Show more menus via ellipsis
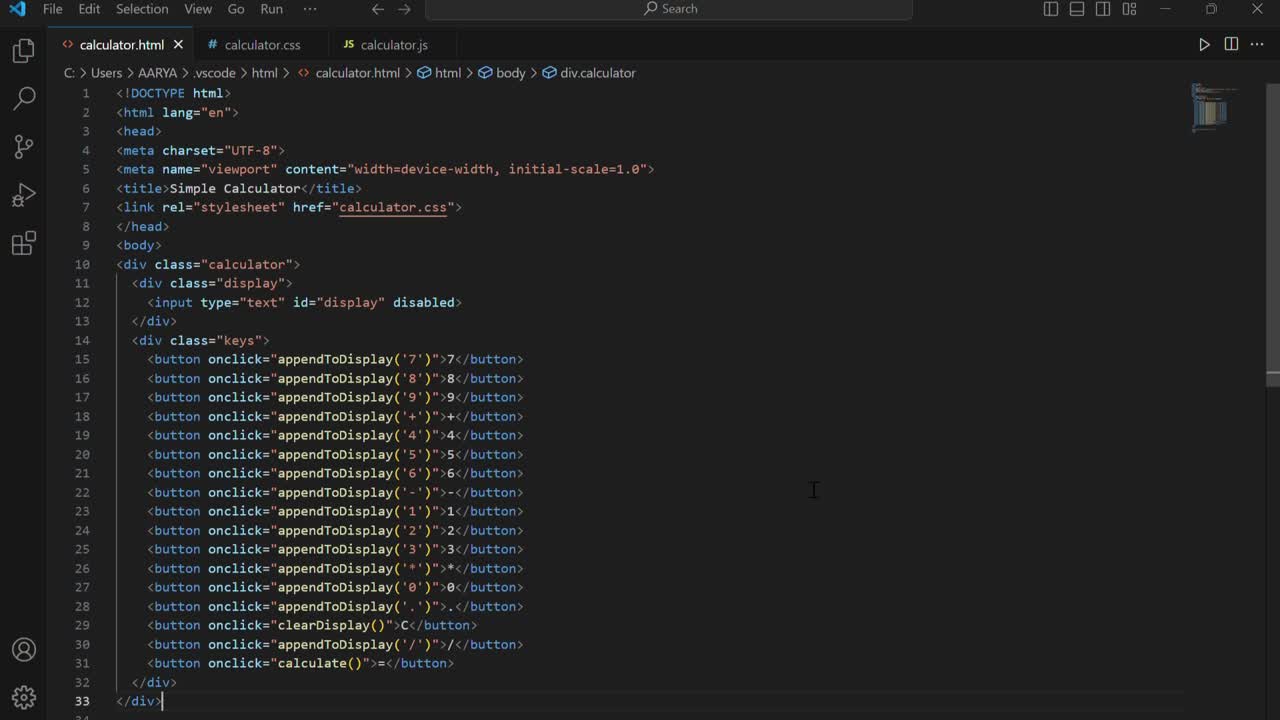This screenshot has height=720, width=1280. 310,9
